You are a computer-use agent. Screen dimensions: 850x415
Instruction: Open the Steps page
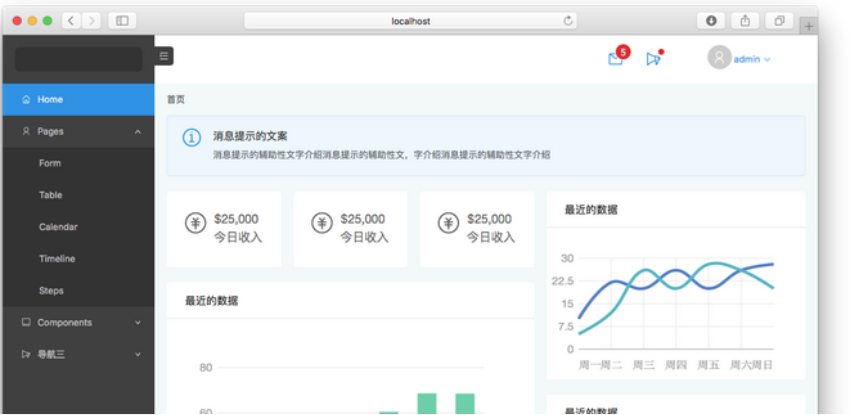[79, 291]
